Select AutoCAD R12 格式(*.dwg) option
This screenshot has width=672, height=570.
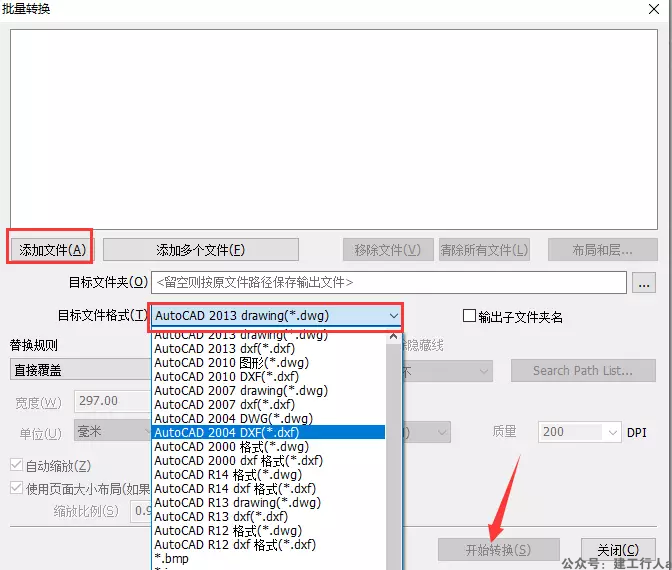click(268, 531)
